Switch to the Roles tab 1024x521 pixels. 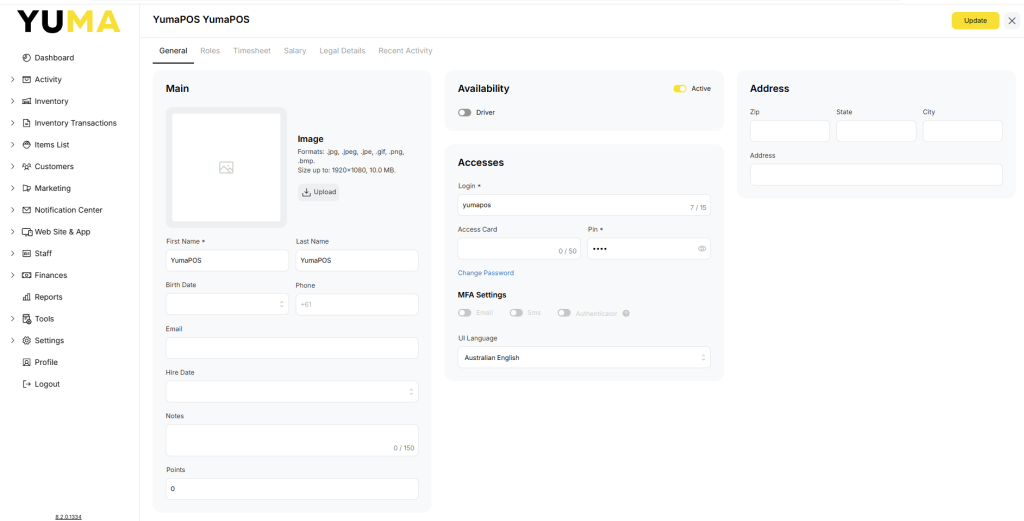coord(210,51)
